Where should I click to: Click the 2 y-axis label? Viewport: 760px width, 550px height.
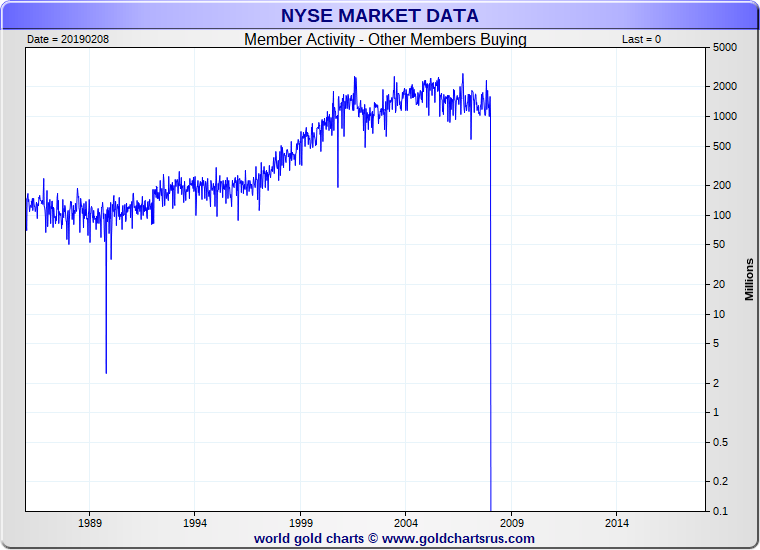coord(716,383)
